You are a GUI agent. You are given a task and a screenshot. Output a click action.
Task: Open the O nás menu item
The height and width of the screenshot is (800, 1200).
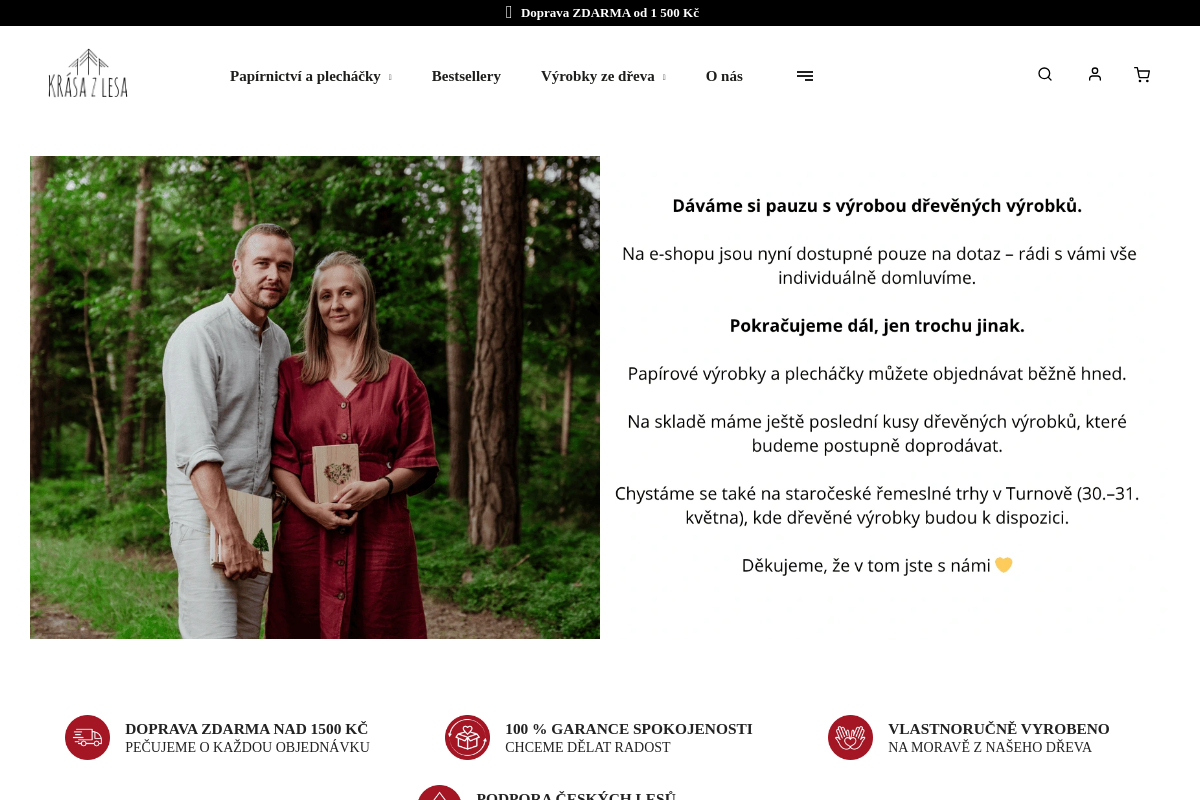click(x=724, y=76)
